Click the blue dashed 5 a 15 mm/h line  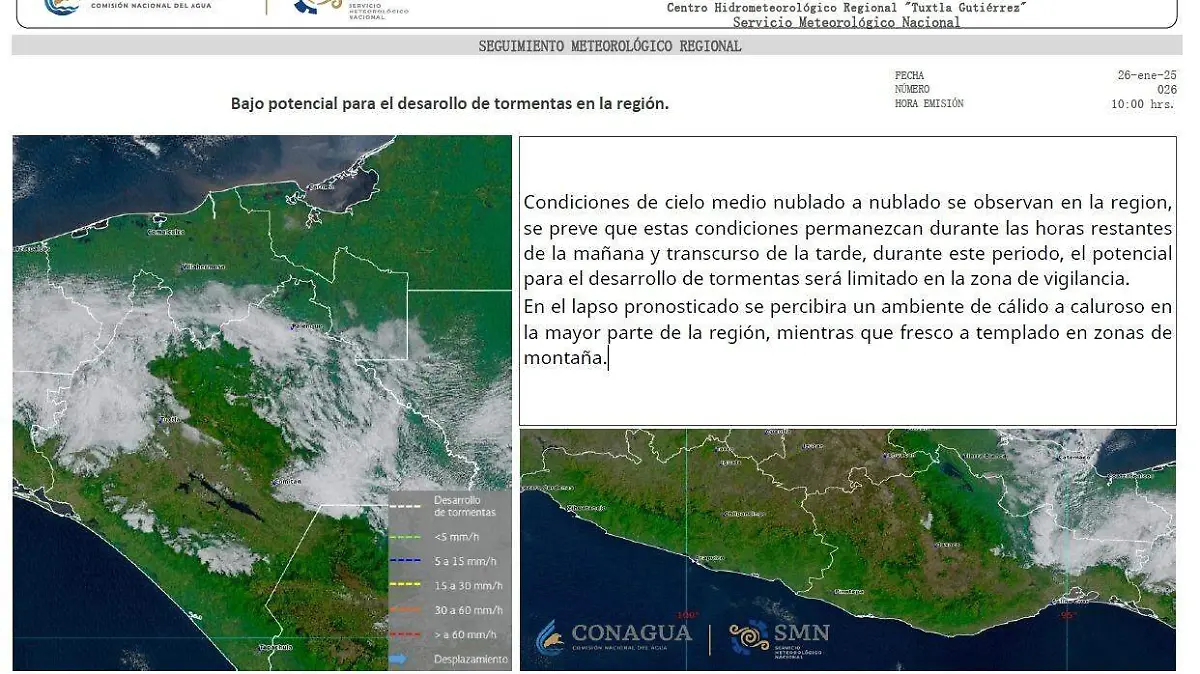(405, 561)
